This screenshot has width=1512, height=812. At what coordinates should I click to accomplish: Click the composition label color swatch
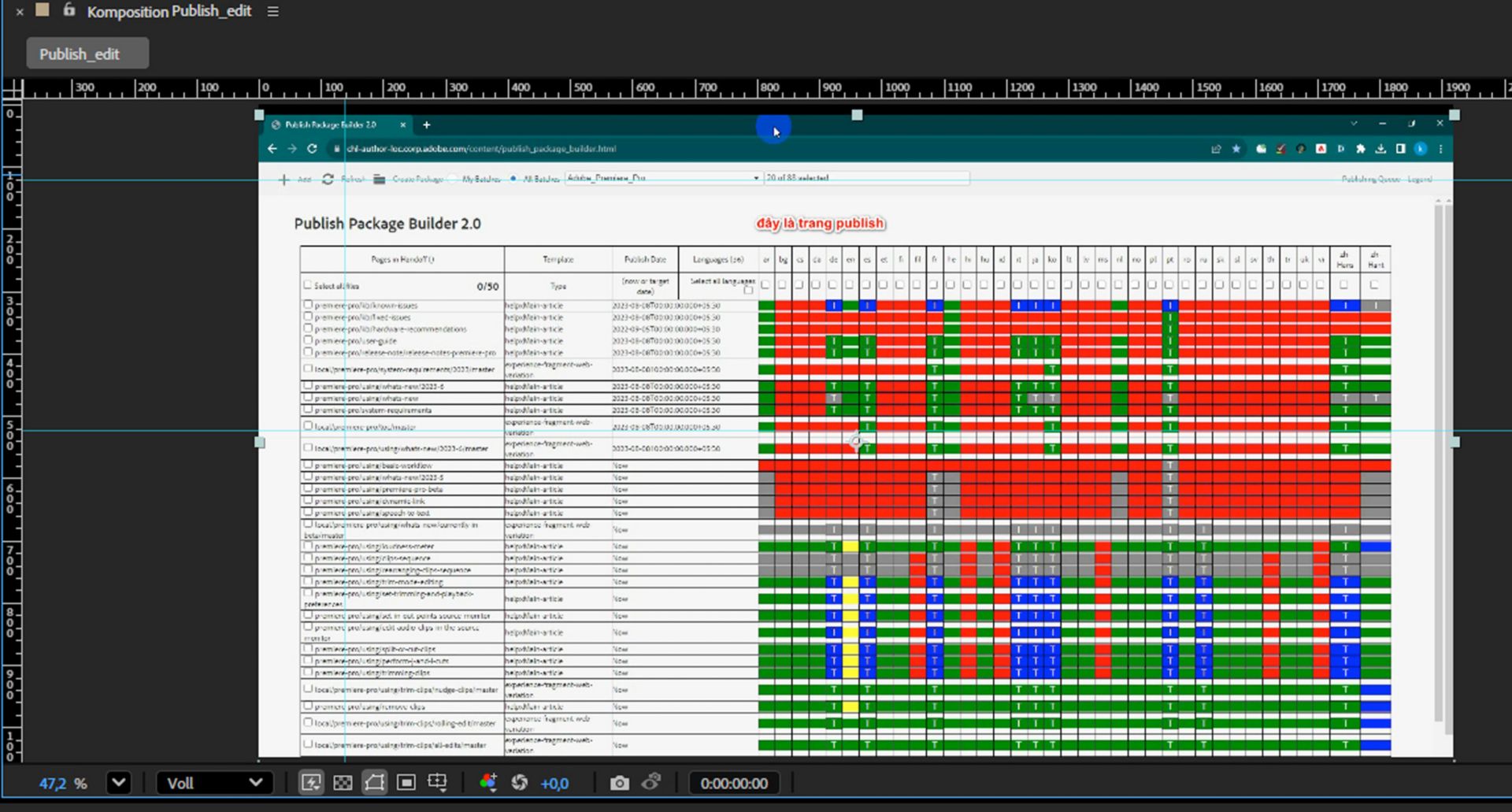[x=43, y=10]
